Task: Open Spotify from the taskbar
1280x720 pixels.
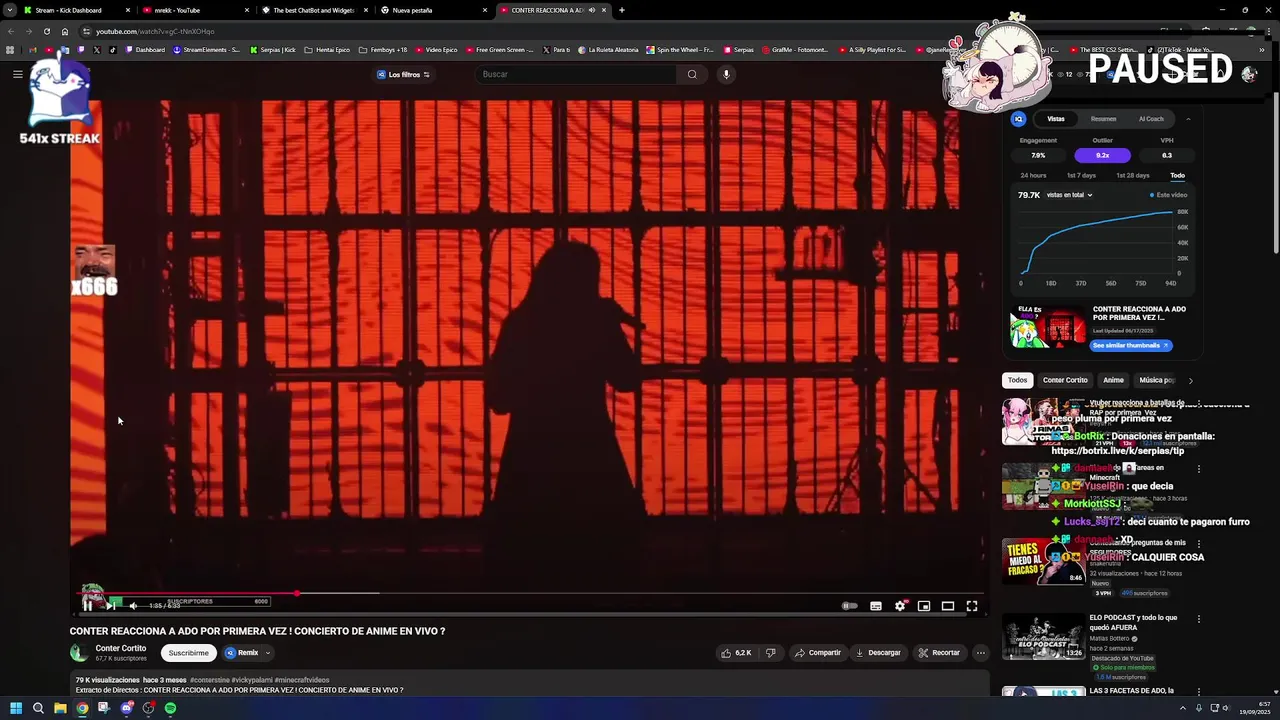Action: 170,708
